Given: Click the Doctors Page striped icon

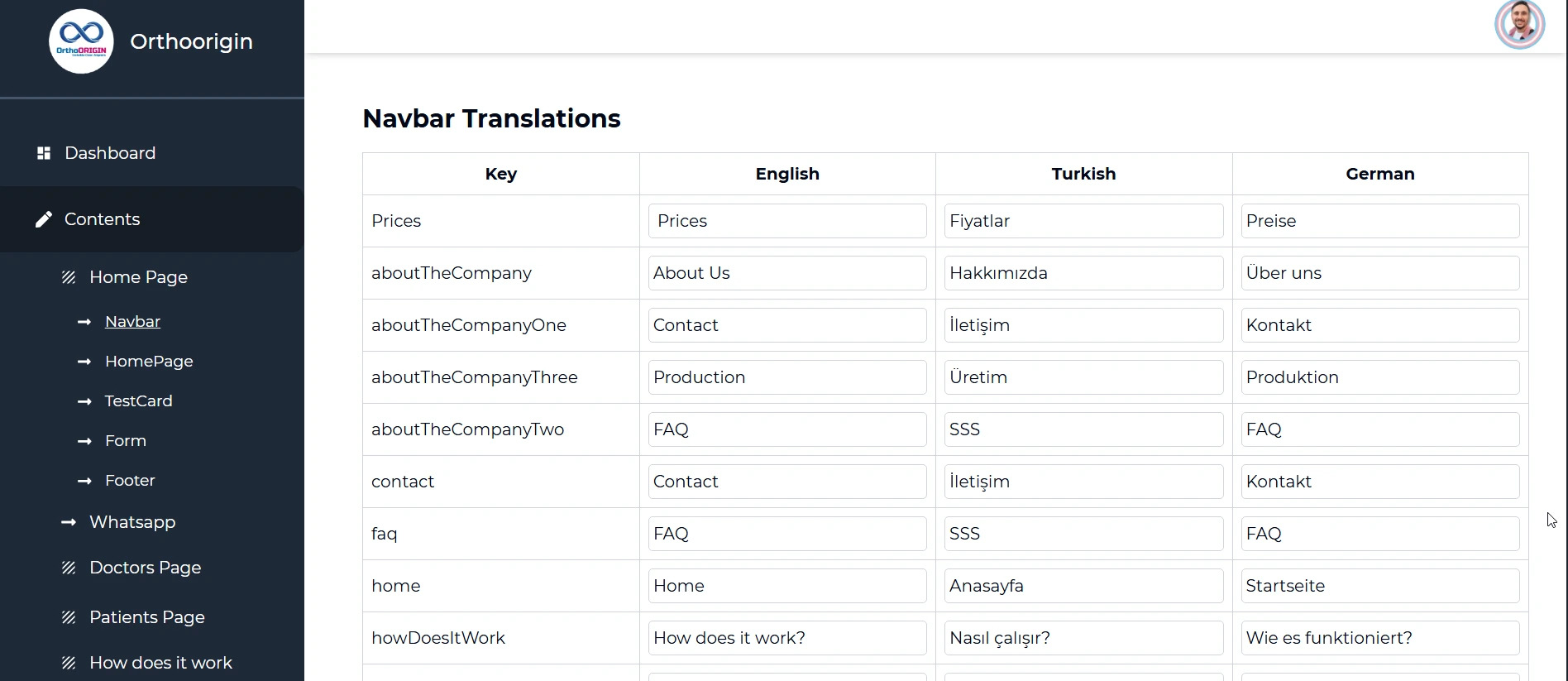Looking at the screenshot, I should [x=69, y=568].
